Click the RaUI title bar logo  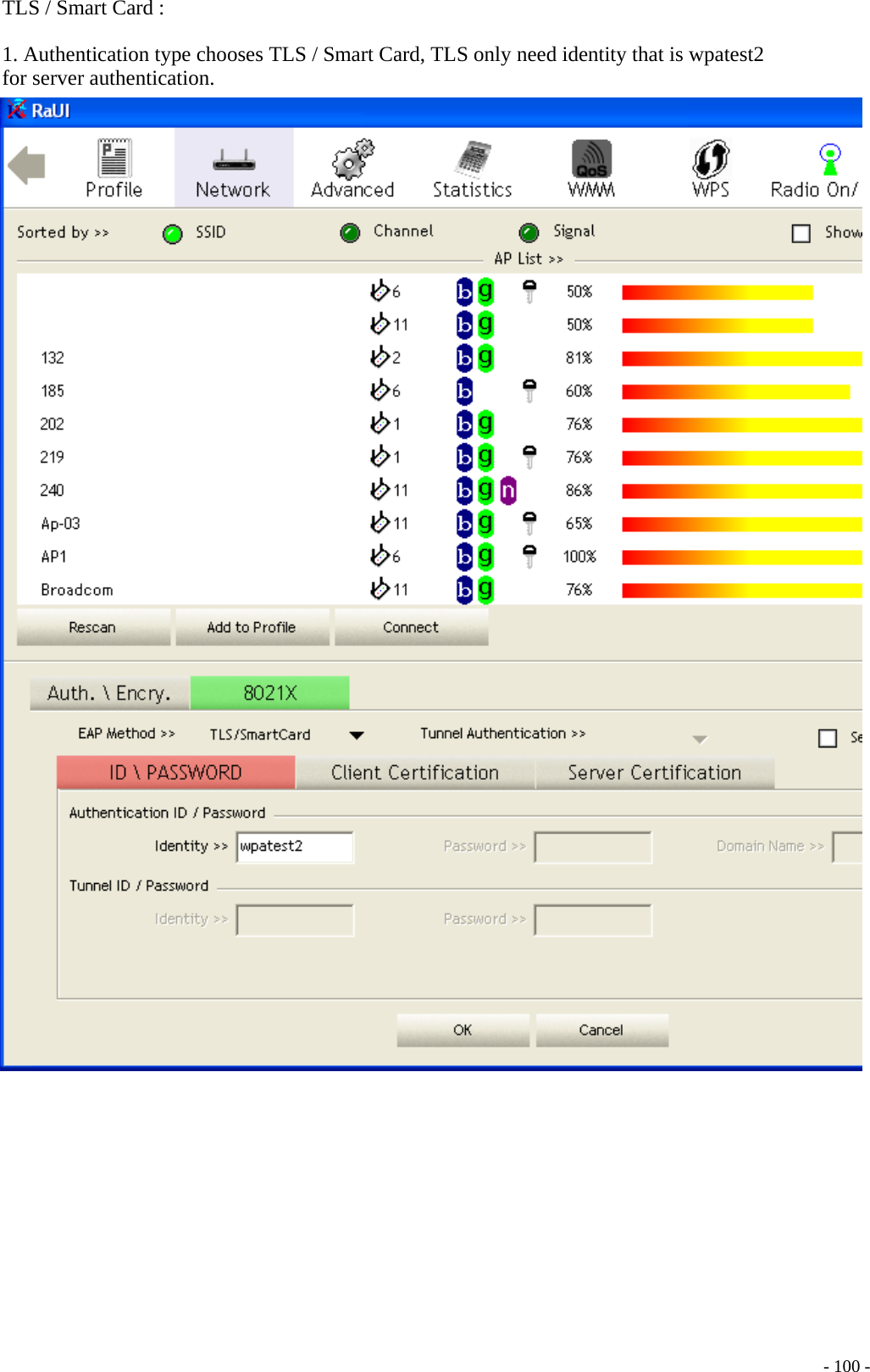pyautogui.click(x=16, y=110)
